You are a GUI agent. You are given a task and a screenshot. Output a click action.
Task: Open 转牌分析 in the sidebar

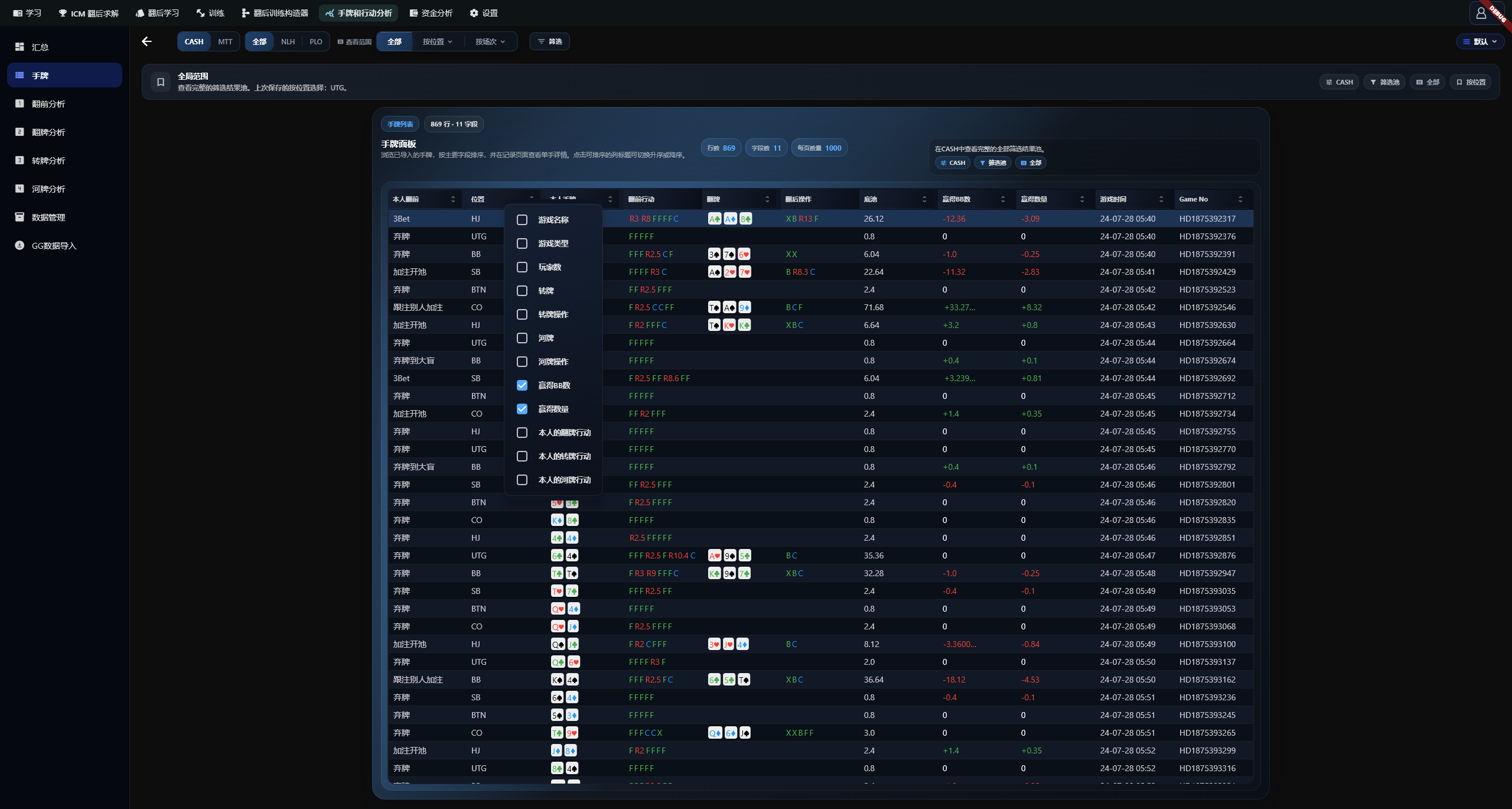pos(64,161)
